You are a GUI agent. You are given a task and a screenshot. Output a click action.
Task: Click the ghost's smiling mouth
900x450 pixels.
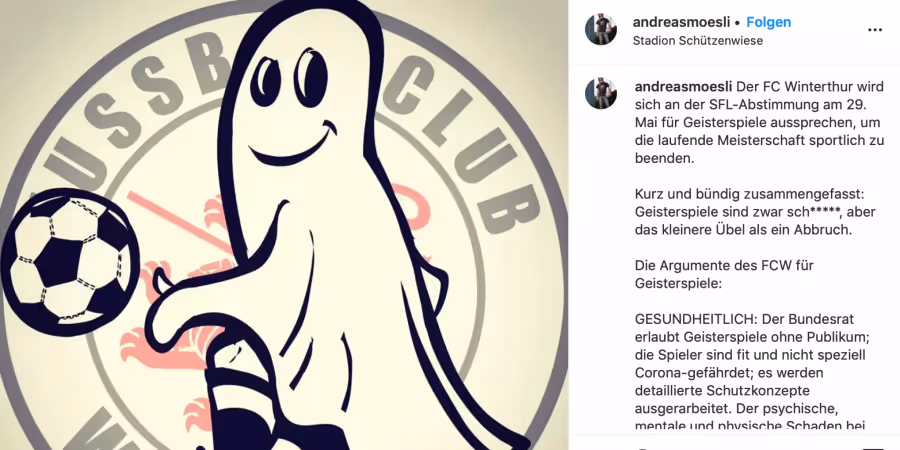(x=292, y=143)
